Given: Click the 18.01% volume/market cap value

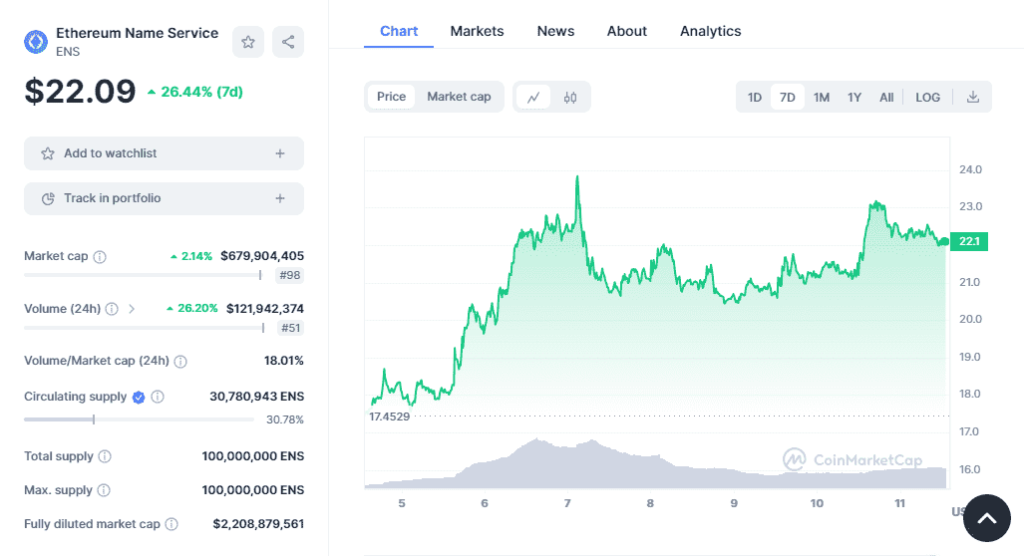Looking at the screenshot, I should point(284,361).
